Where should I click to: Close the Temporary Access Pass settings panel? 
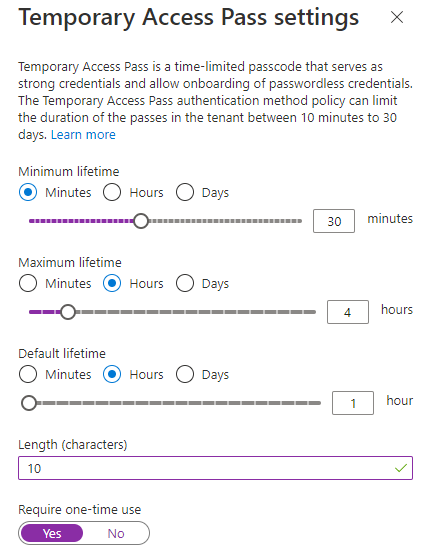(397, 17)
